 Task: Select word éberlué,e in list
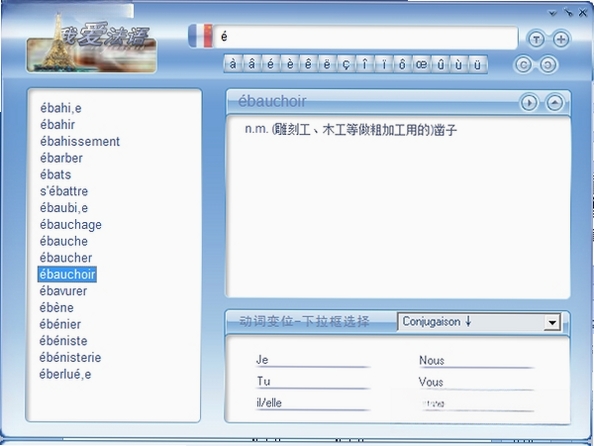tap(65, 374)
